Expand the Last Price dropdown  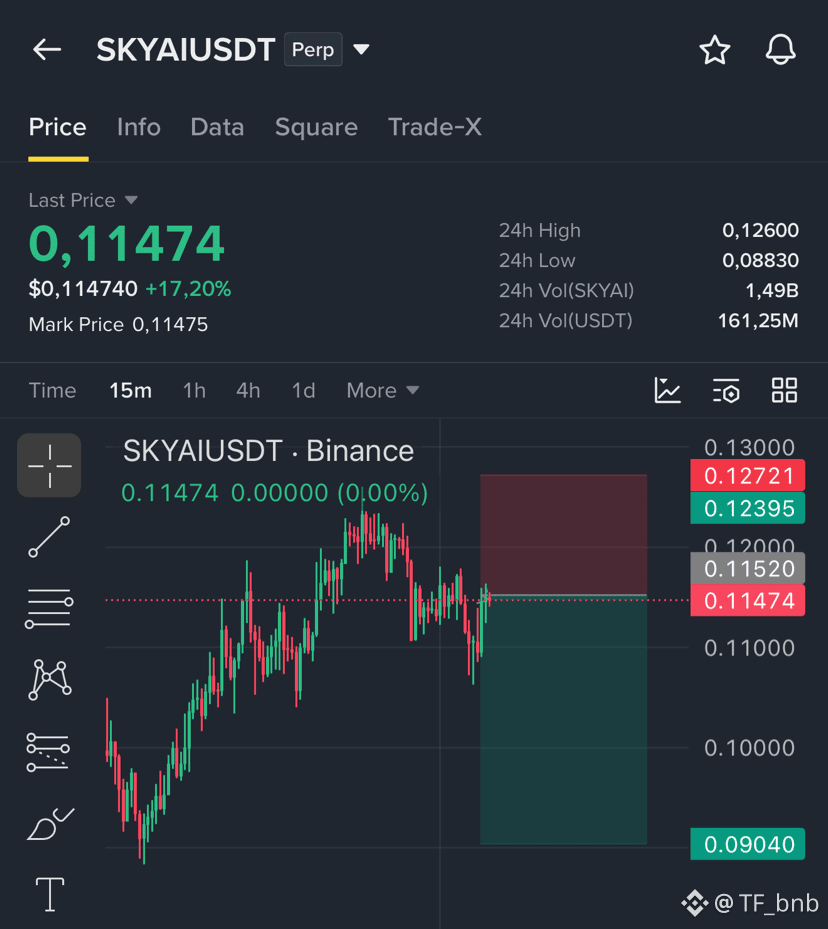(131, 200)
